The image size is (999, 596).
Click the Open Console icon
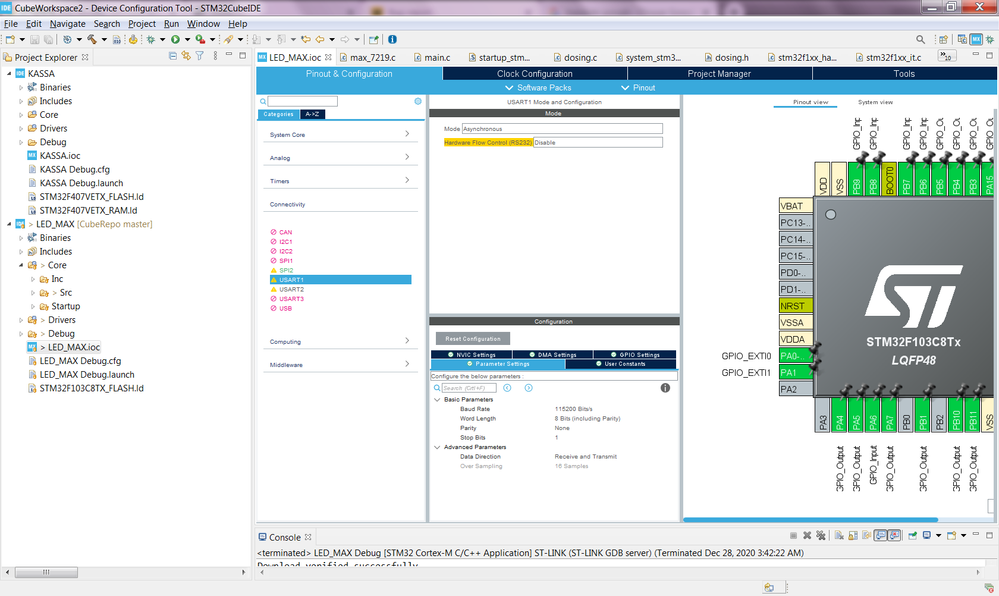[951, 535]
